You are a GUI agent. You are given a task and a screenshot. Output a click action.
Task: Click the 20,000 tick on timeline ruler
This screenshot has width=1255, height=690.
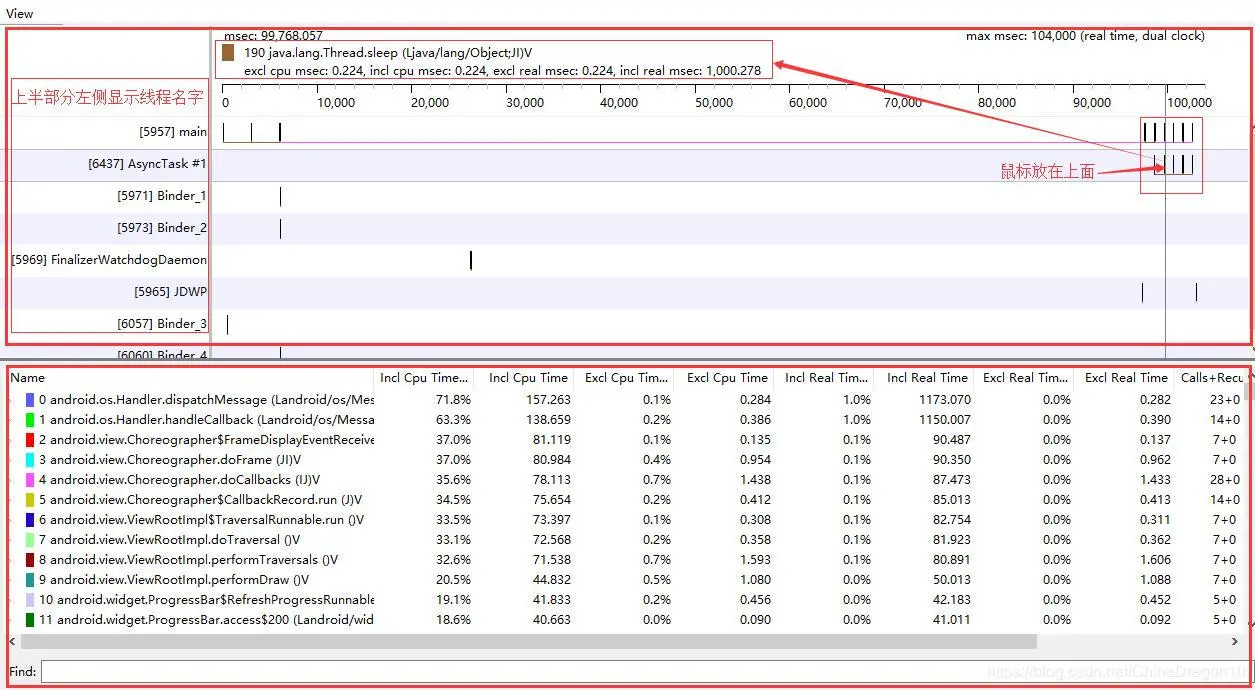[x=430, y=102]
